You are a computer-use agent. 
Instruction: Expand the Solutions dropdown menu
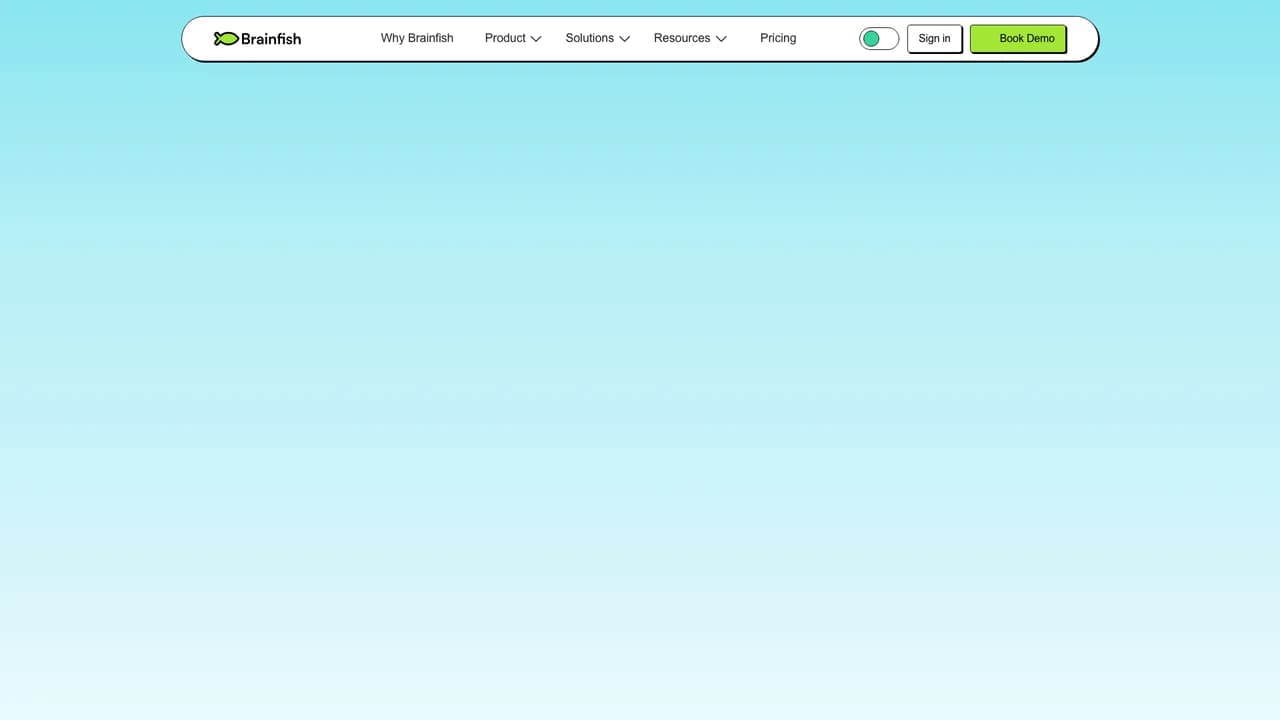click(x=598, y=38)
